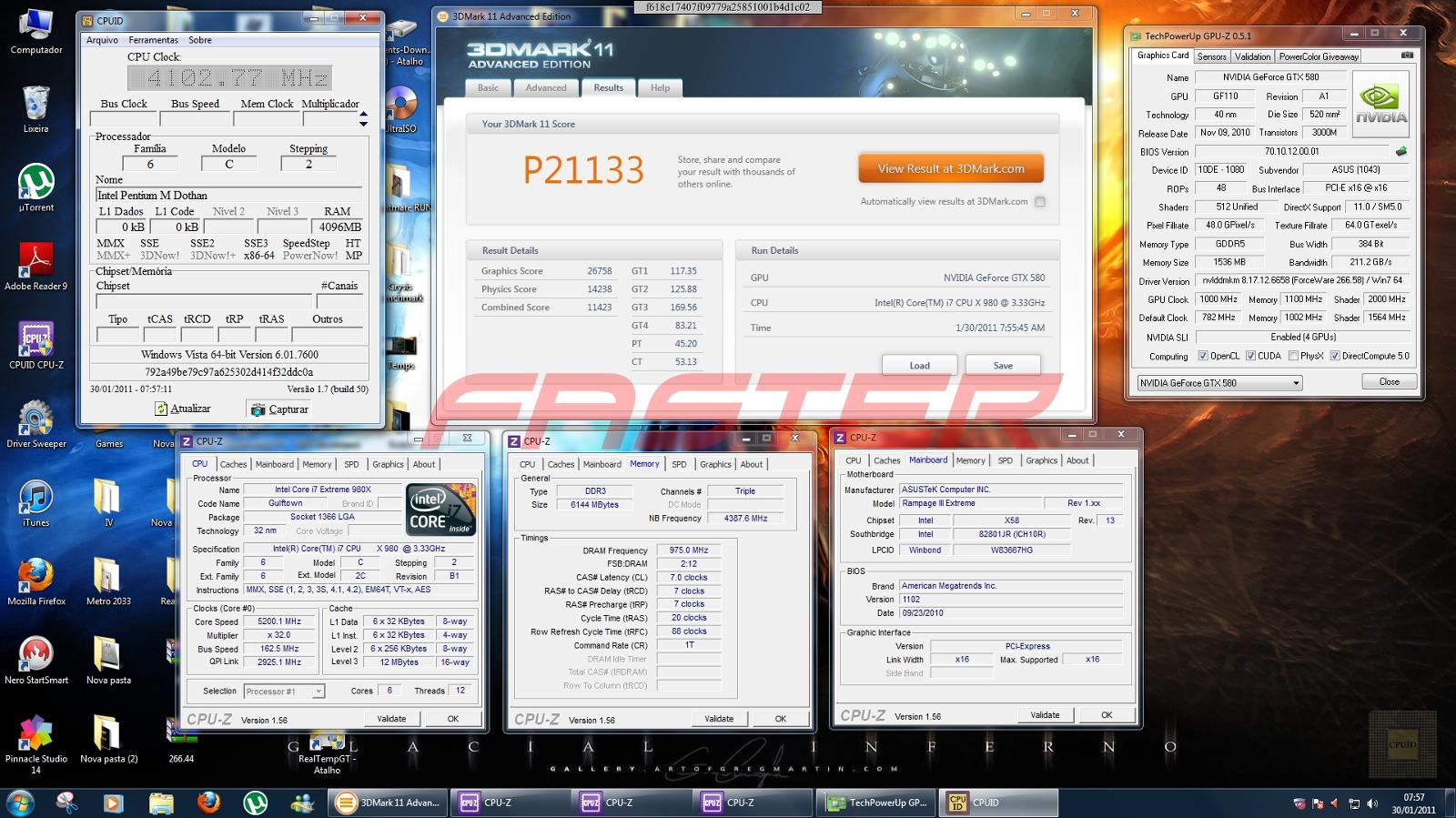Open the Lixeira recycle bin icon
This screenshot has width=1456, height=818.
click(36, 109)
